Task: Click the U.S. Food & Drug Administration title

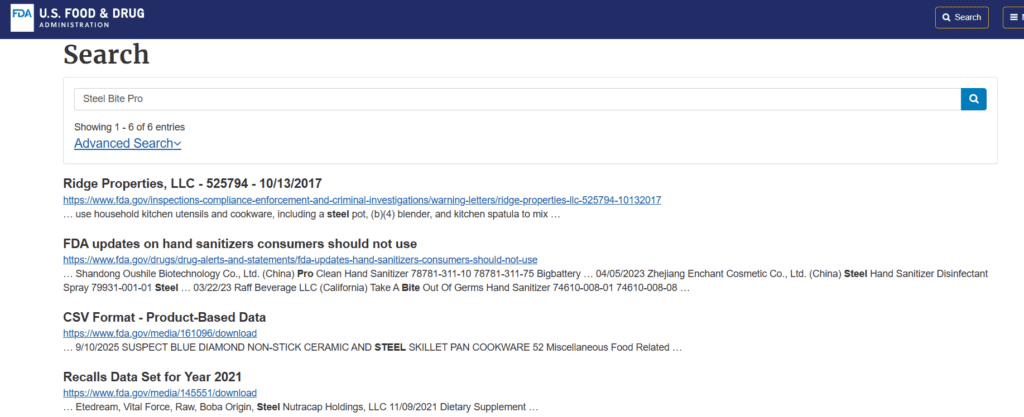Action: (92, 17)
